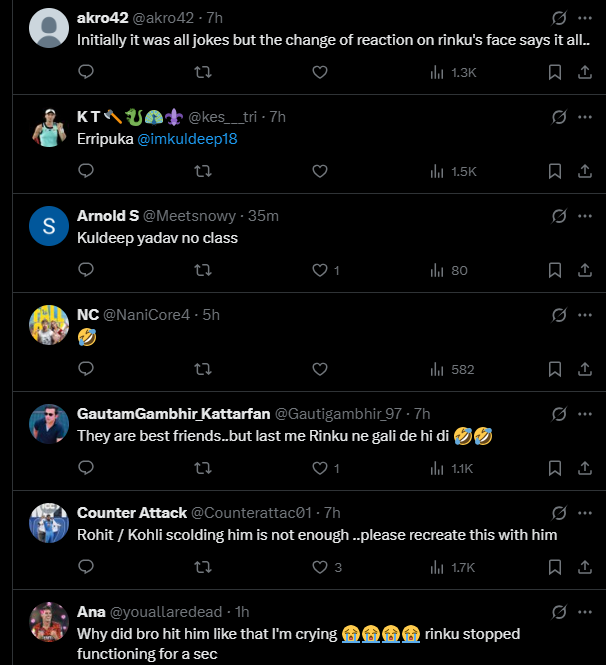Share Counter Attack's tweet
Image resolution: width=606 pixels, height=665 pixels.
point(584,567)
